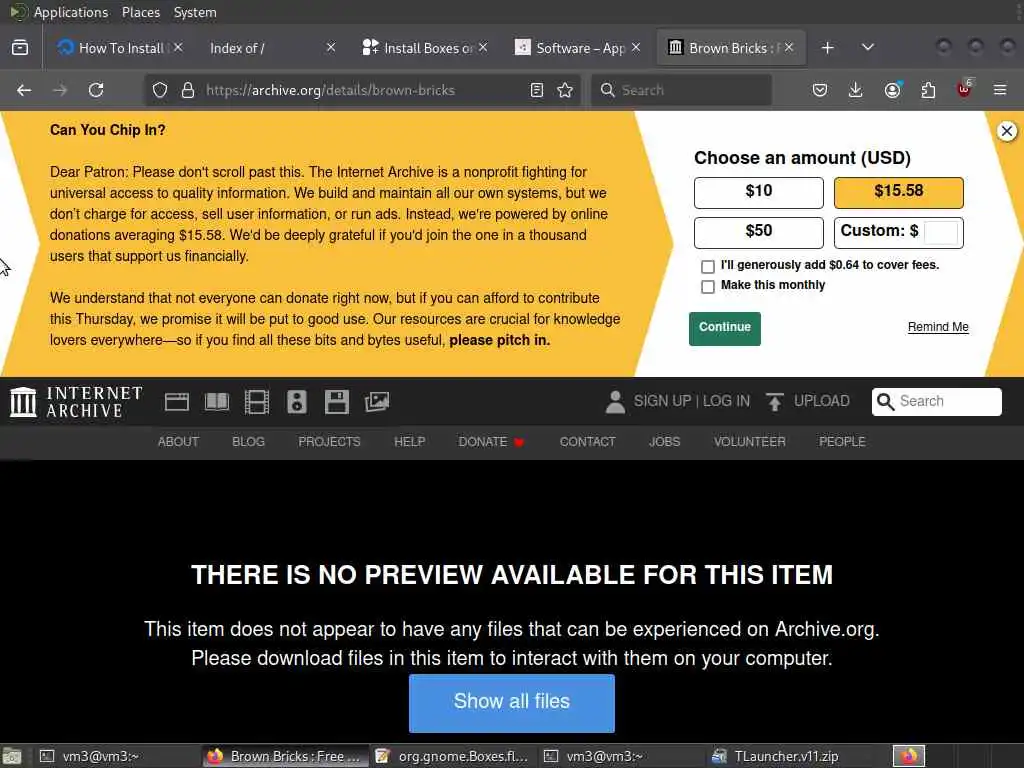1024x768 pixels.
Task: Toggle reader view icon
Action: [537, 90]
